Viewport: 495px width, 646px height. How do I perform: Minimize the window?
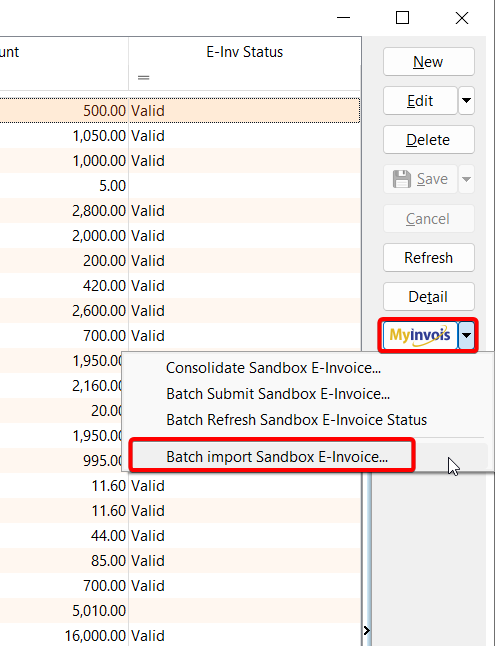pos(343,18)
